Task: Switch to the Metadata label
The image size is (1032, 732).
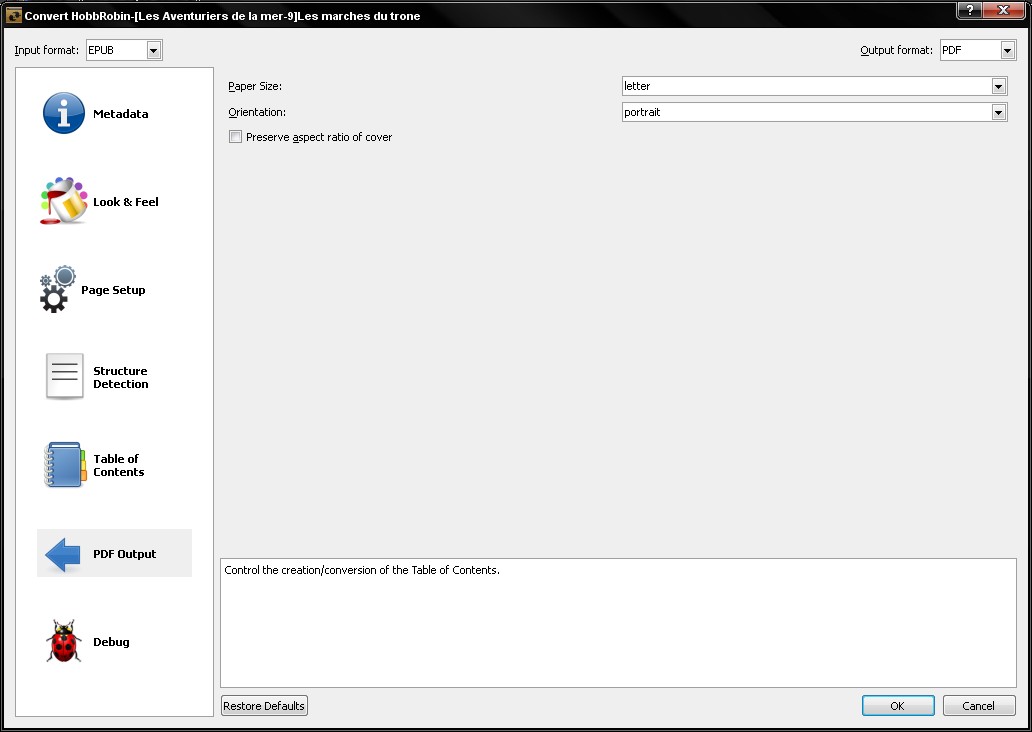Action: [120, 114]
